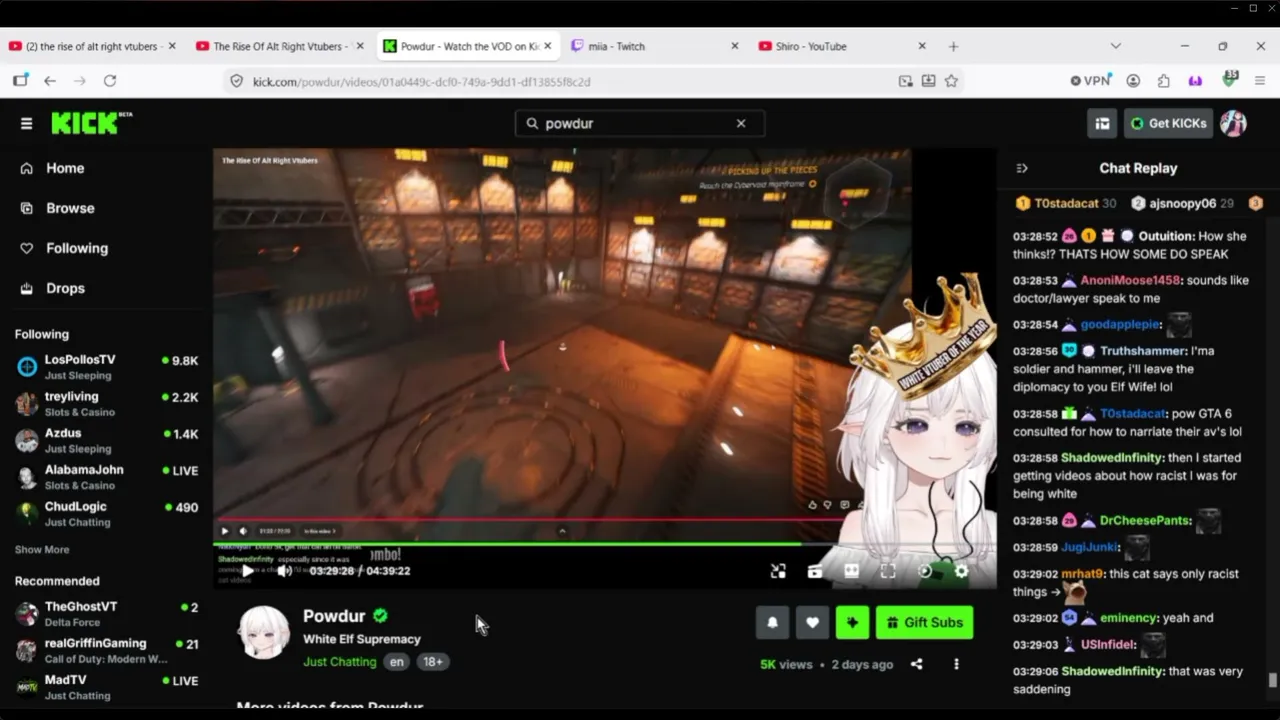Switch to the Shiro - YouTube tab
This screenshot has height=720, width=1280.
(x=842, y=46)
